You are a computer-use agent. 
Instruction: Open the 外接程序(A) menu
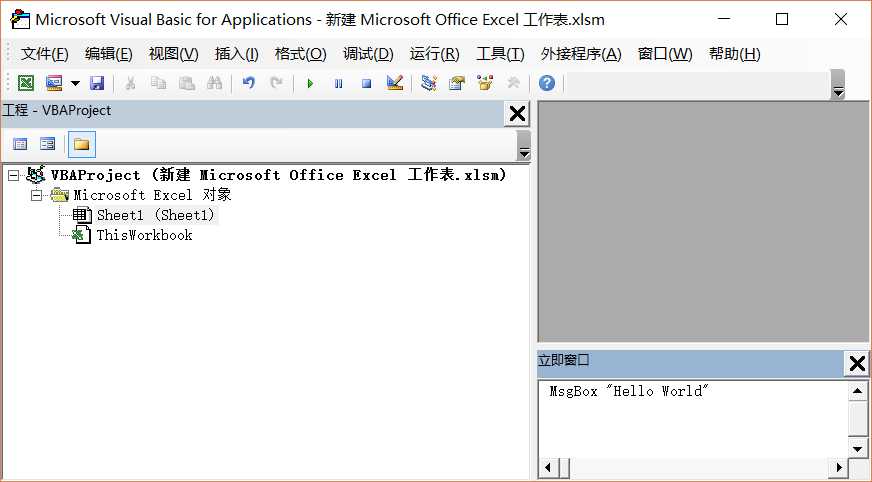click(581, 54)
